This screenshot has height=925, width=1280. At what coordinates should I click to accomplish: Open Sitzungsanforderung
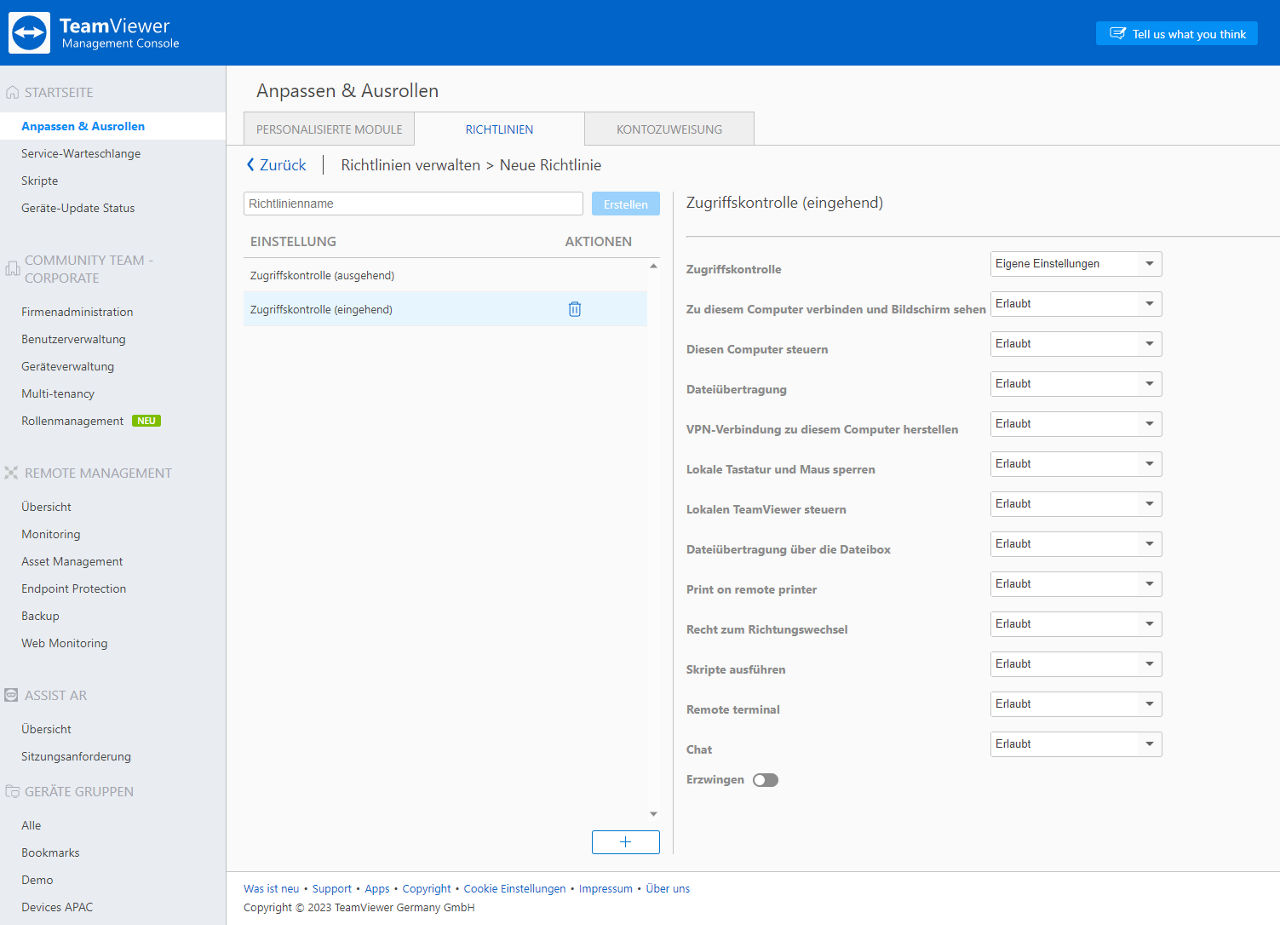(x=76, y=756)
